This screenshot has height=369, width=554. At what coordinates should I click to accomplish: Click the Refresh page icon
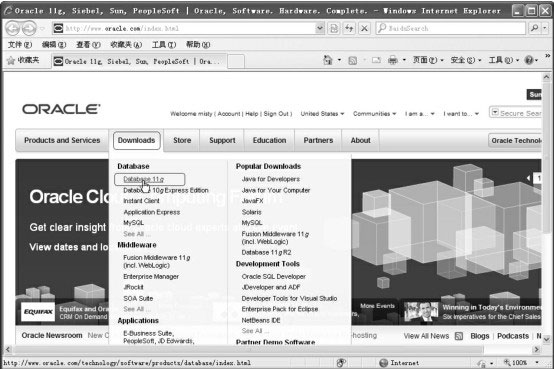(349, 28)
